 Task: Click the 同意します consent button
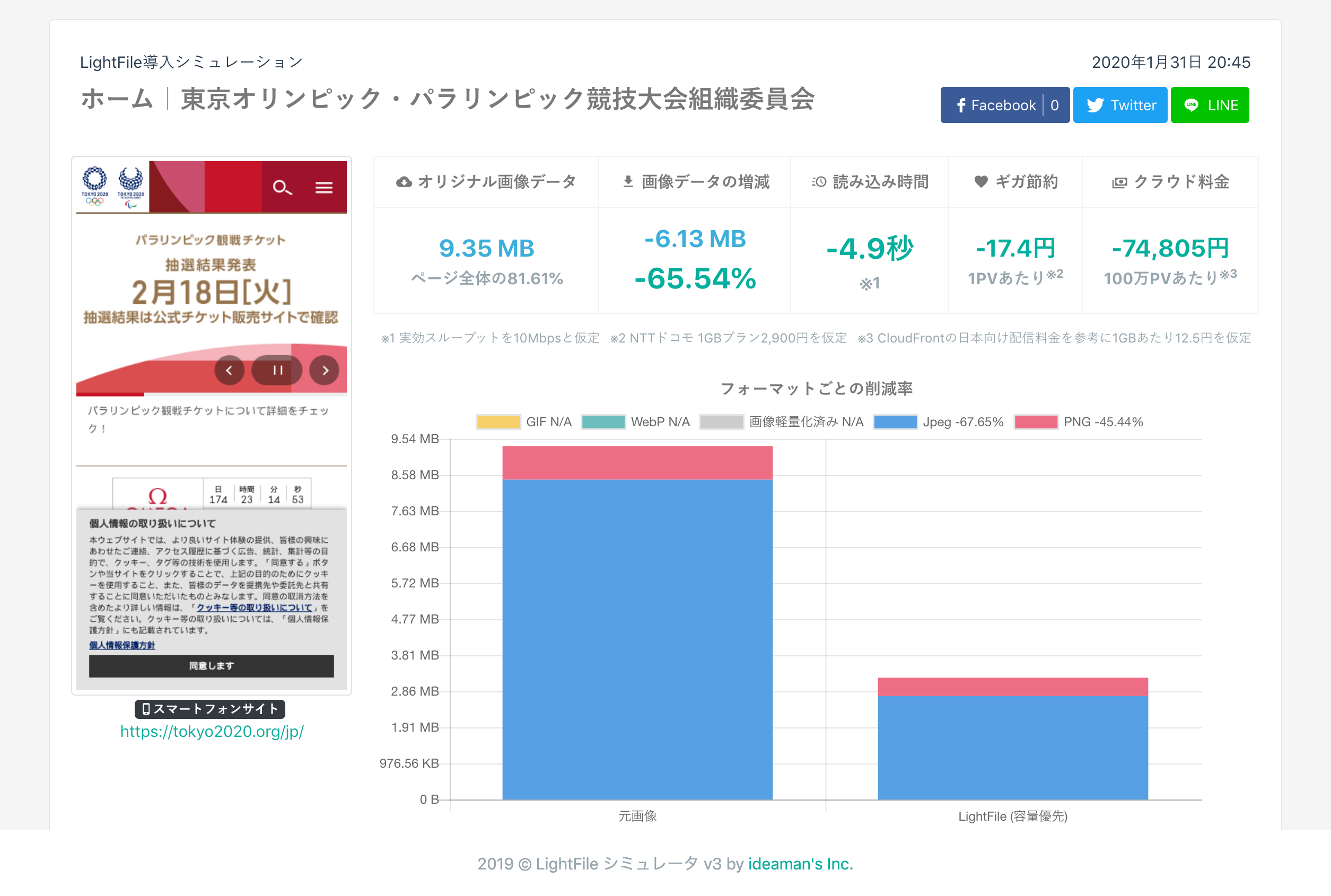pos(212,666)
